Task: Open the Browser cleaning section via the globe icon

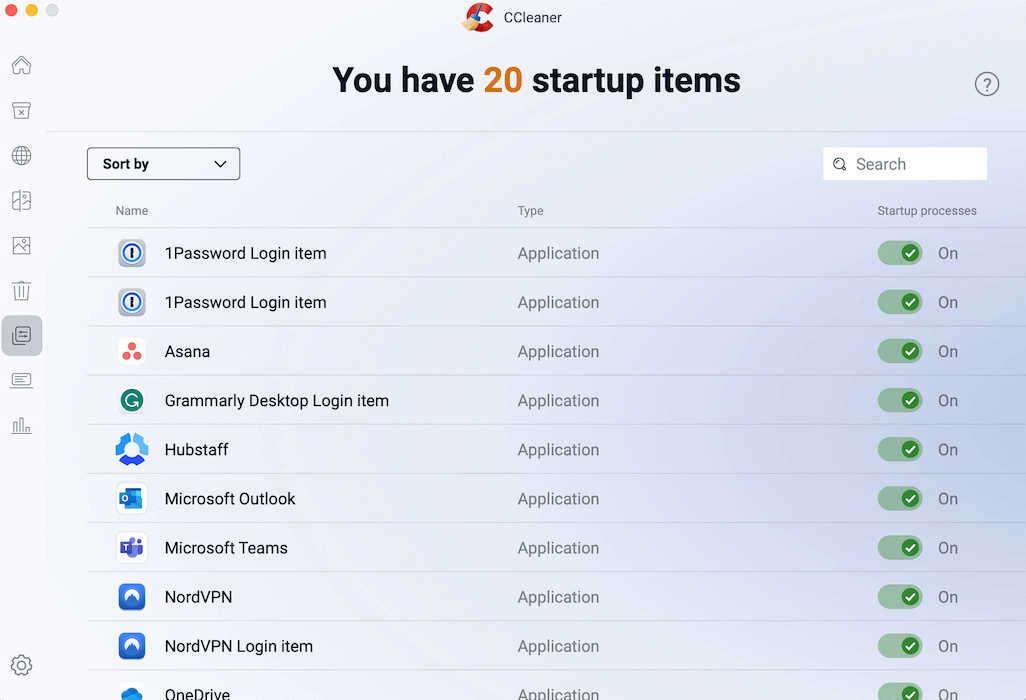Action: [21, 155]
